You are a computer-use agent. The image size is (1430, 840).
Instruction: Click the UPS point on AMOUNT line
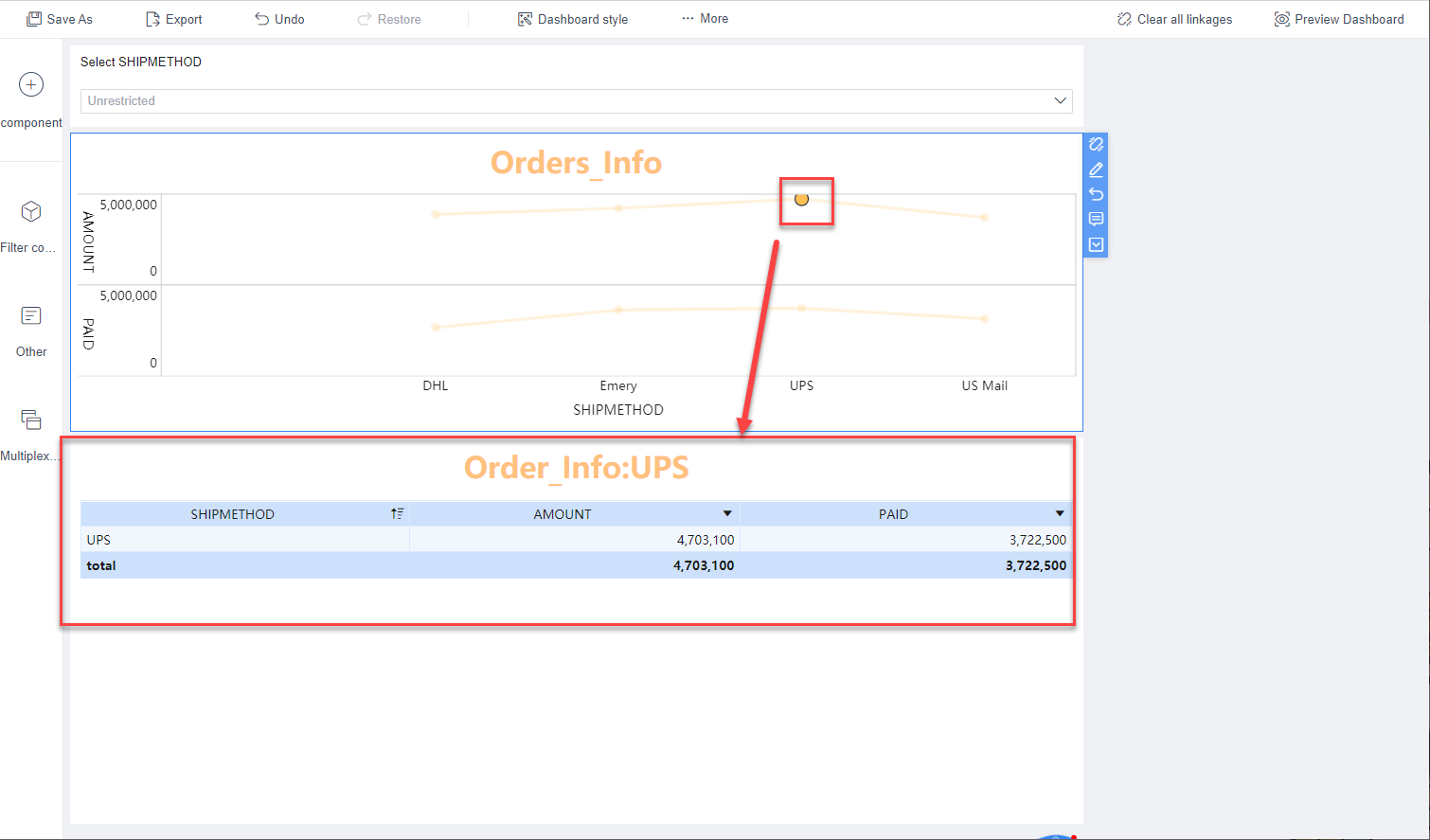[x=801, y=199]
